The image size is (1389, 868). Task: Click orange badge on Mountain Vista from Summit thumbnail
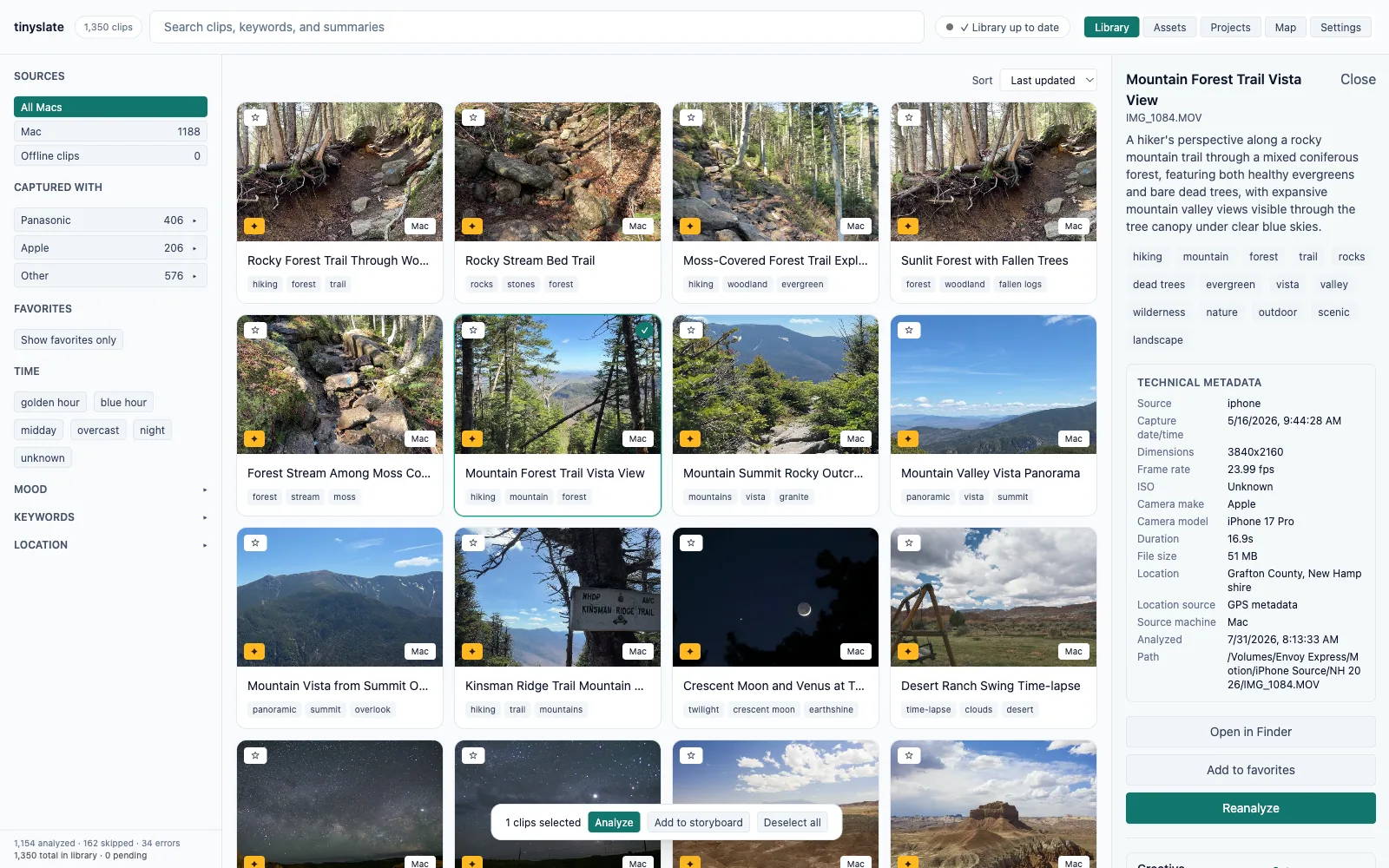coord(254,651)
